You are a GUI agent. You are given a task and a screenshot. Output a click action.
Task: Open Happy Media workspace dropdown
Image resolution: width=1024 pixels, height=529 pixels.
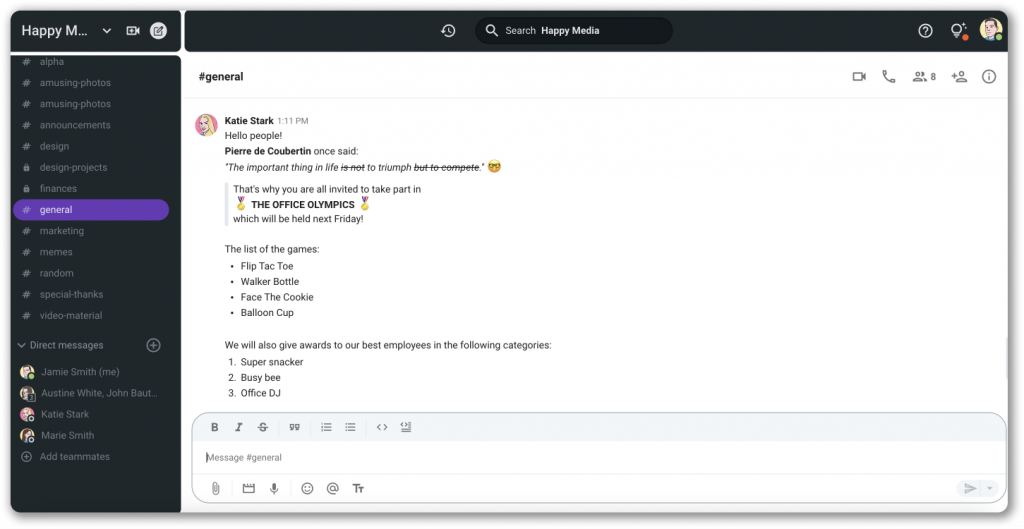pyautogui.click(x=106, y=31)
